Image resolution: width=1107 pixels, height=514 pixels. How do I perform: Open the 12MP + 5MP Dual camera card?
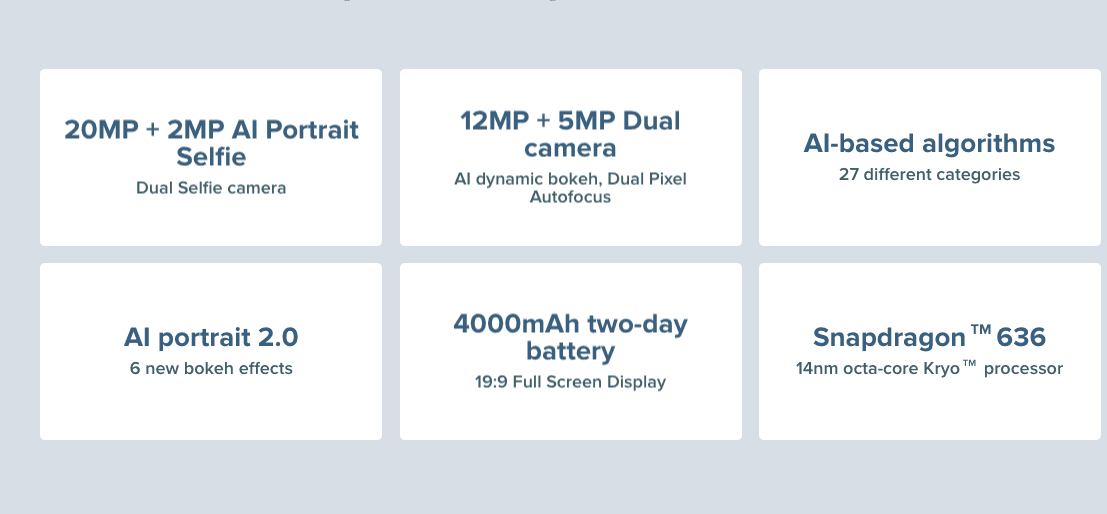point(570,157)
